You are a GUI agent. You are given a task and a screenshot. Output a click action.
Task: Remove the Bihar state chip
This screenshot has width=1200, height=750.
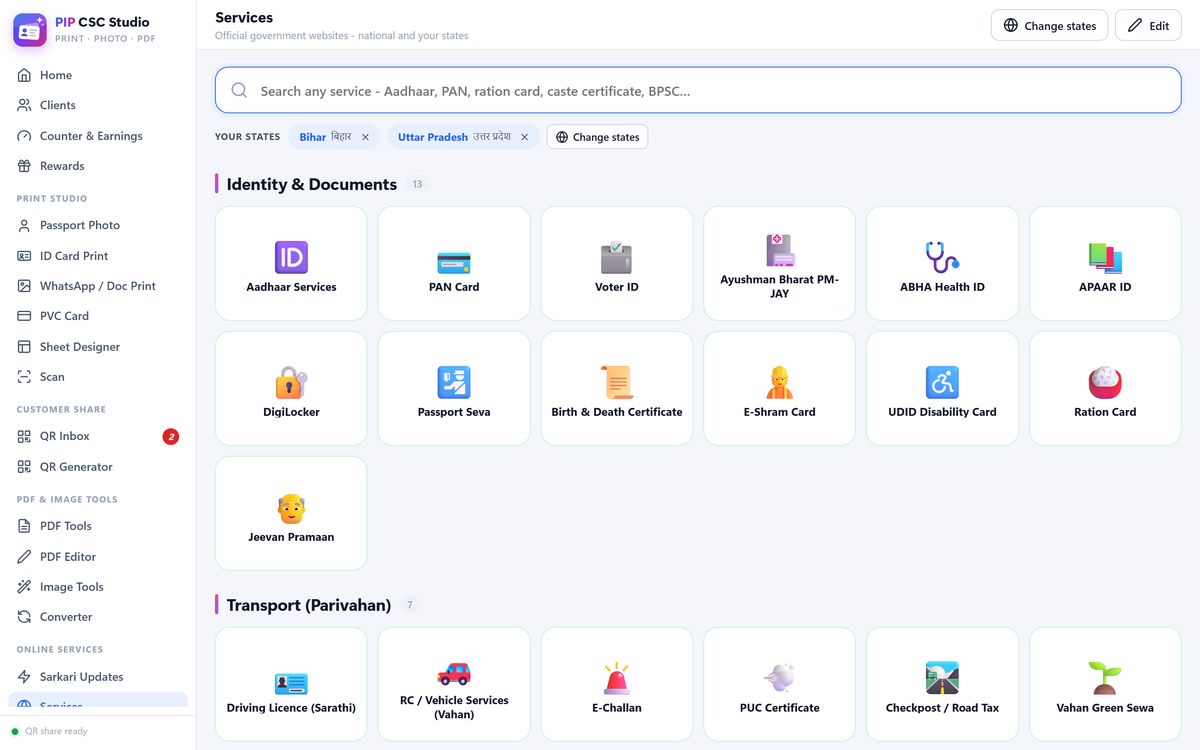(365, 137)
